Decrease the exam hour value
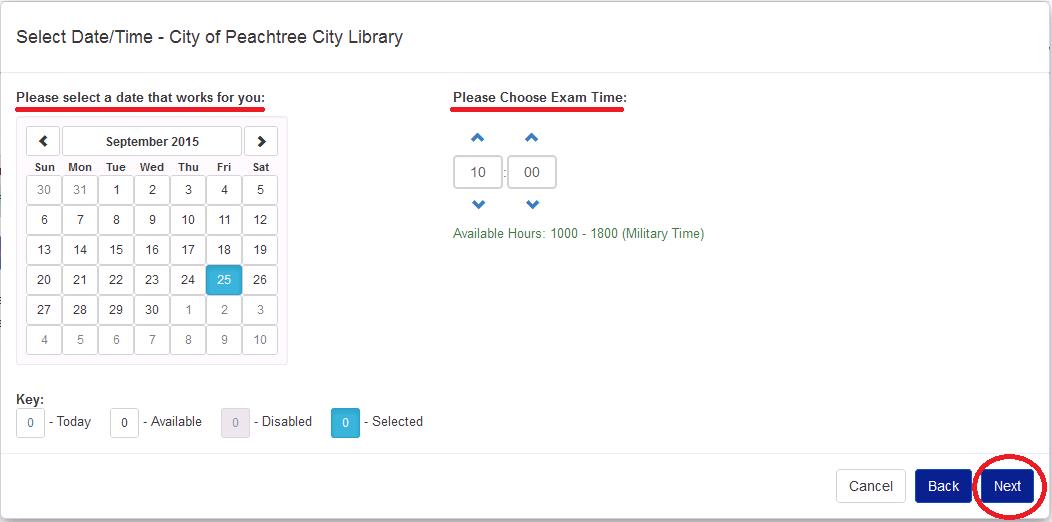The image size is (1052, 522). [x=478, y=205]
